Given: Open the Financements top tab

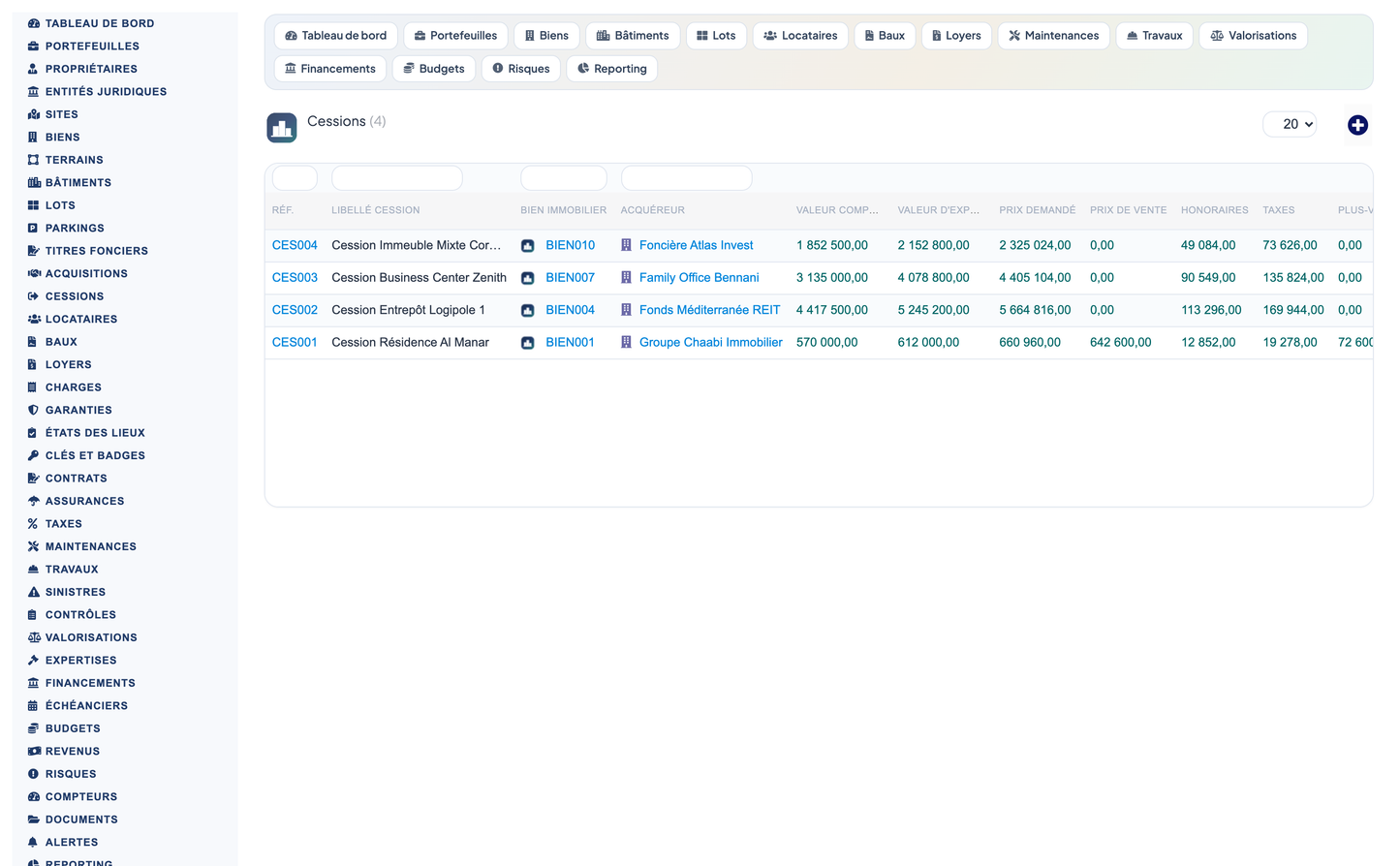Looking at the screenshot, I should pos(330,69).
